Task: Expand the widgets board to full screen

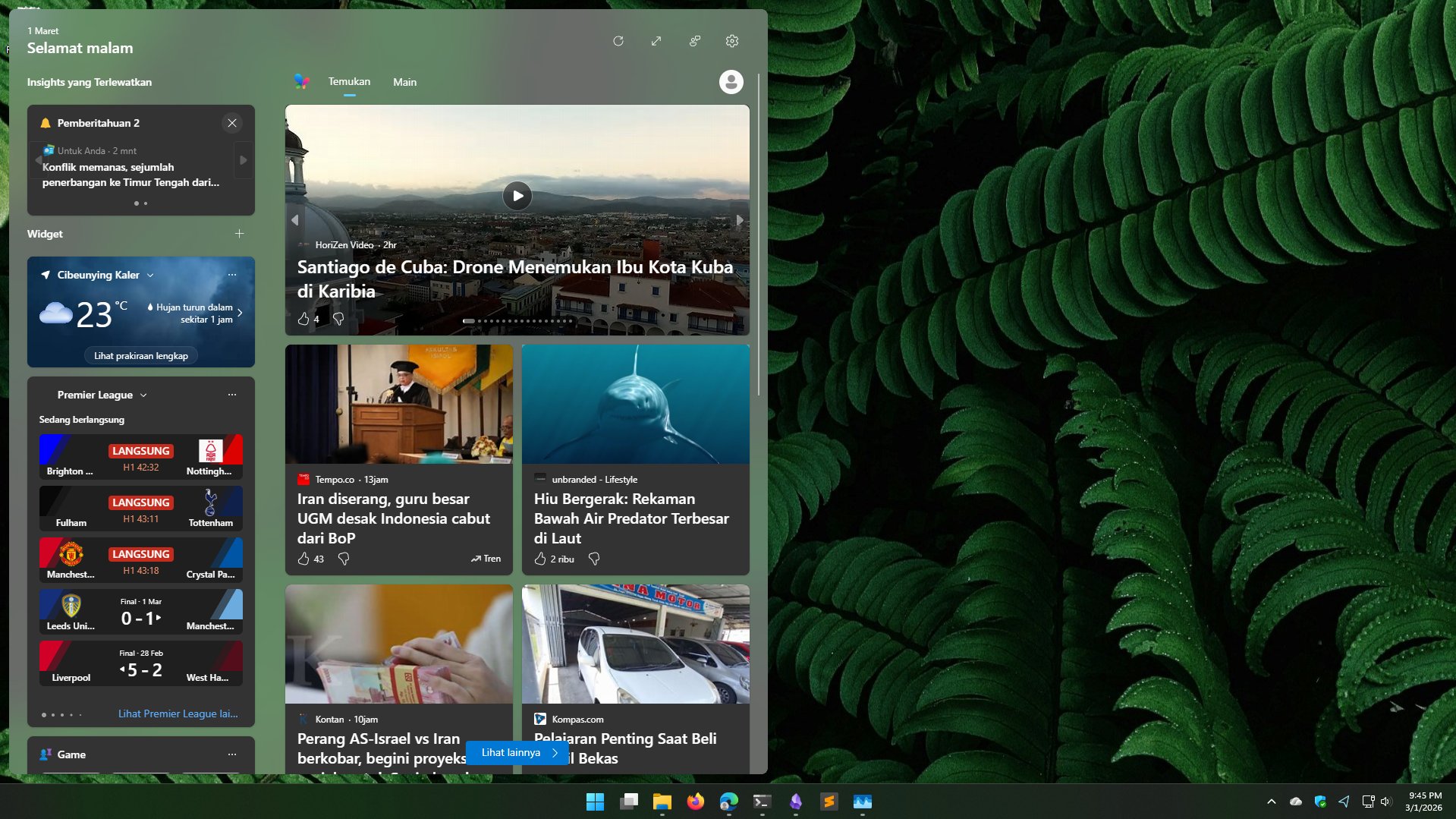Action: point(656,40)
